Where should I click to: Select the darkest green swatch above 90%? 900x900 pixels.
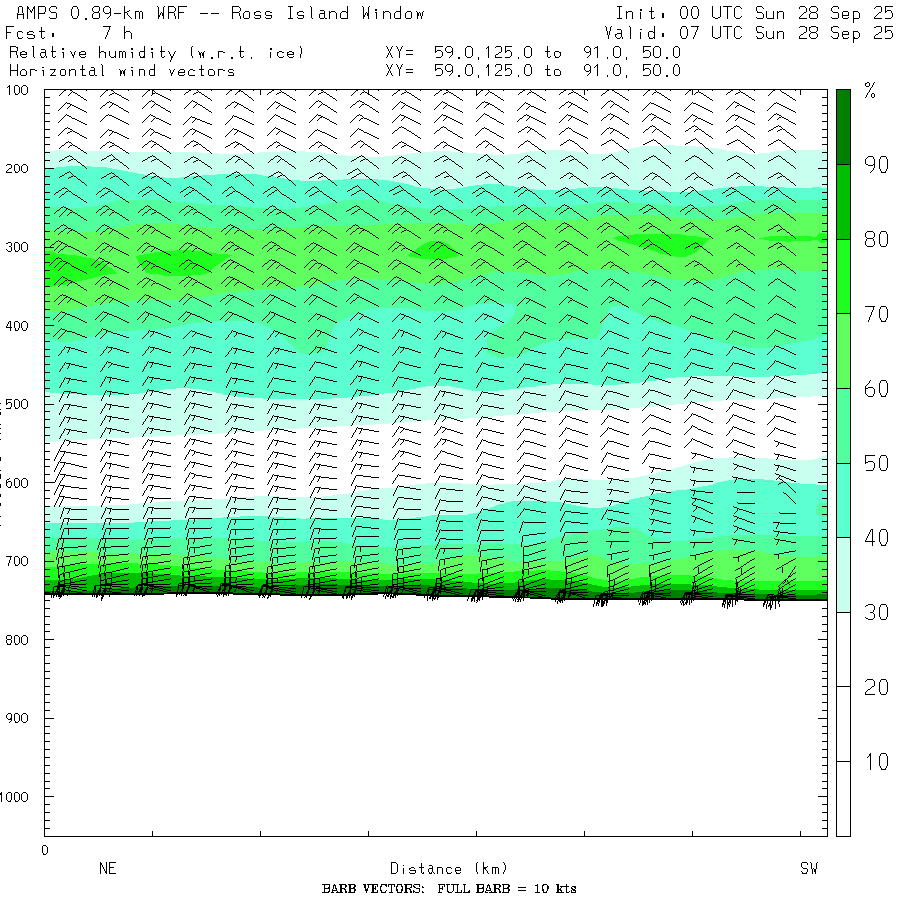tap(843, 127)
